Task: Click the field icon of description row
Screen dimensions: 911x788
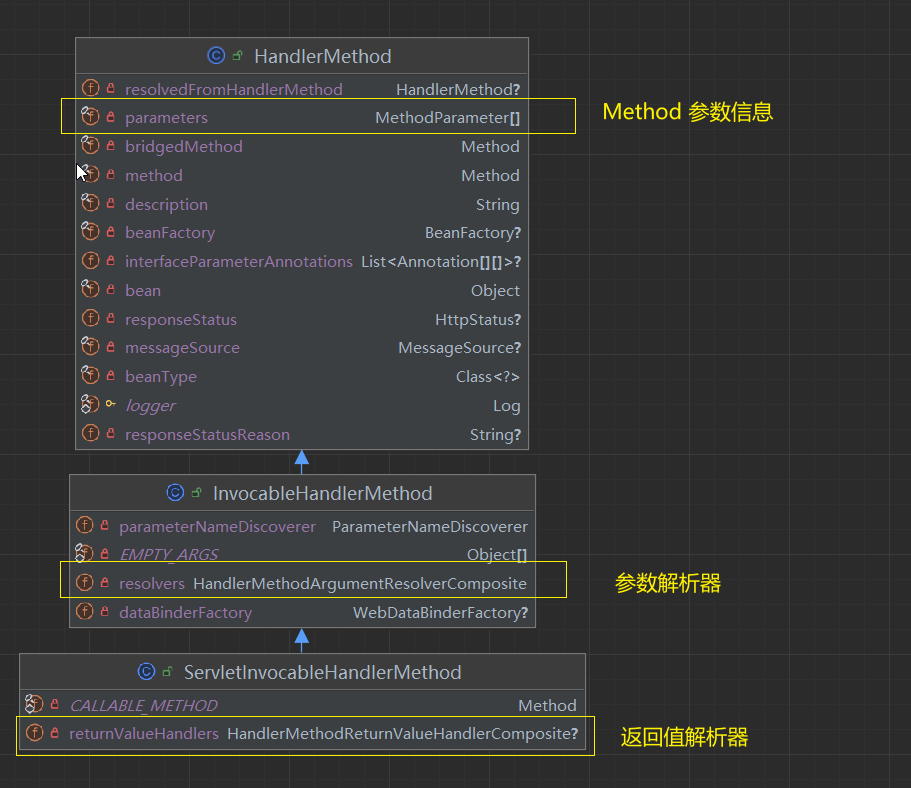Action: coord(90,203)
